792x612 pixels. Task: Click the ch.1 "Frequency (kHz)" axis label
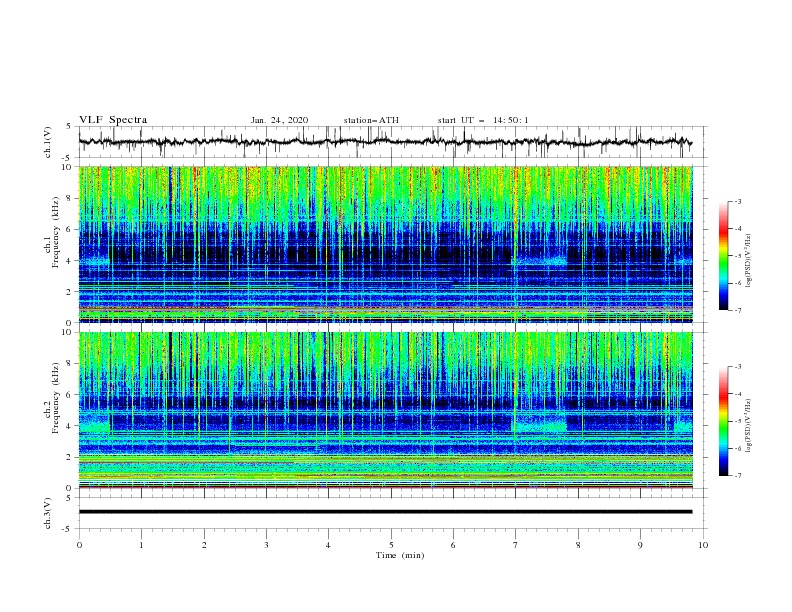click(55, 233)
